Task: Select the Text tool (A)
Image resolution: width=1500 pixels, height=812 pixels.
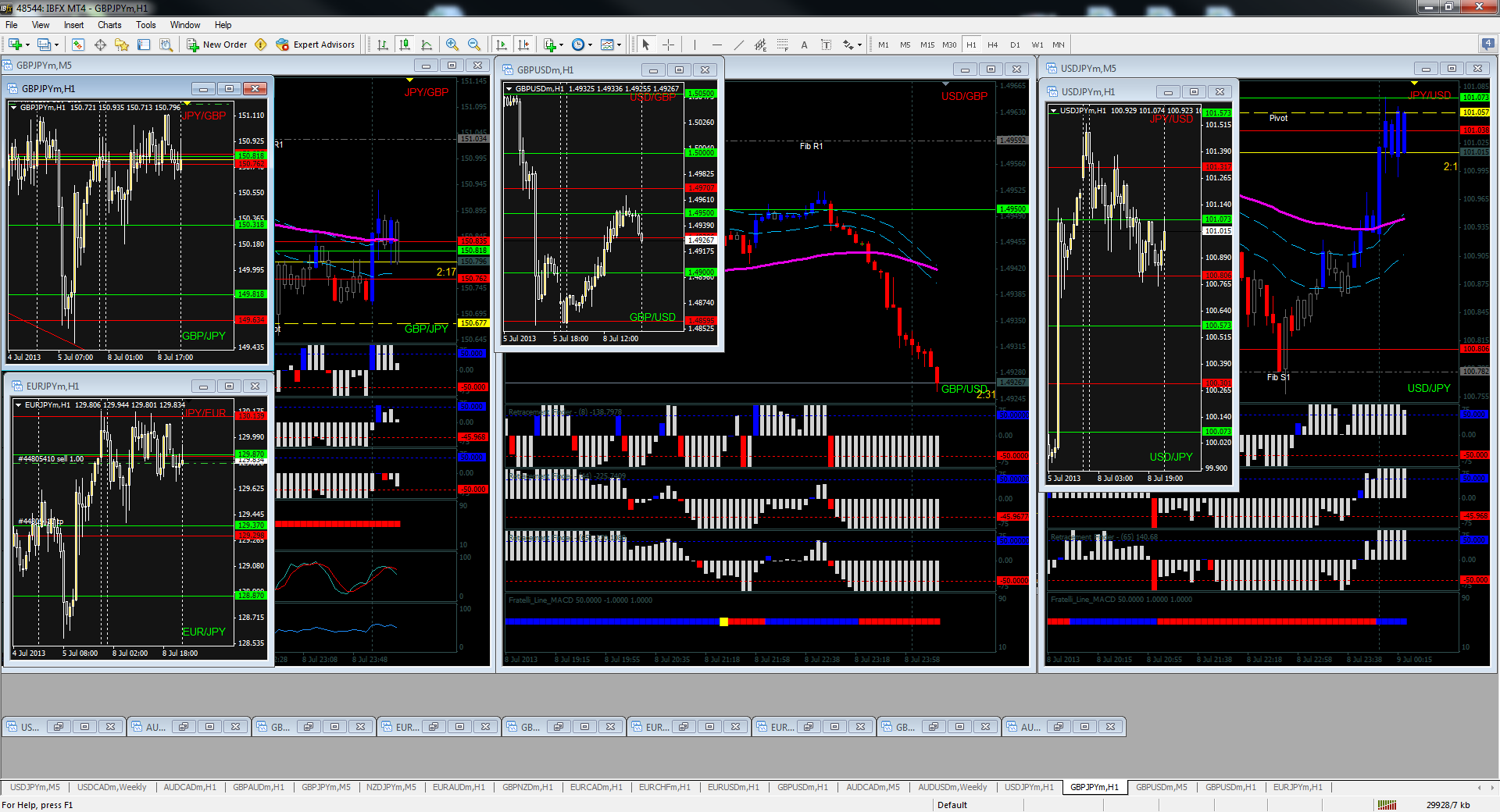Action: point(805,45)
